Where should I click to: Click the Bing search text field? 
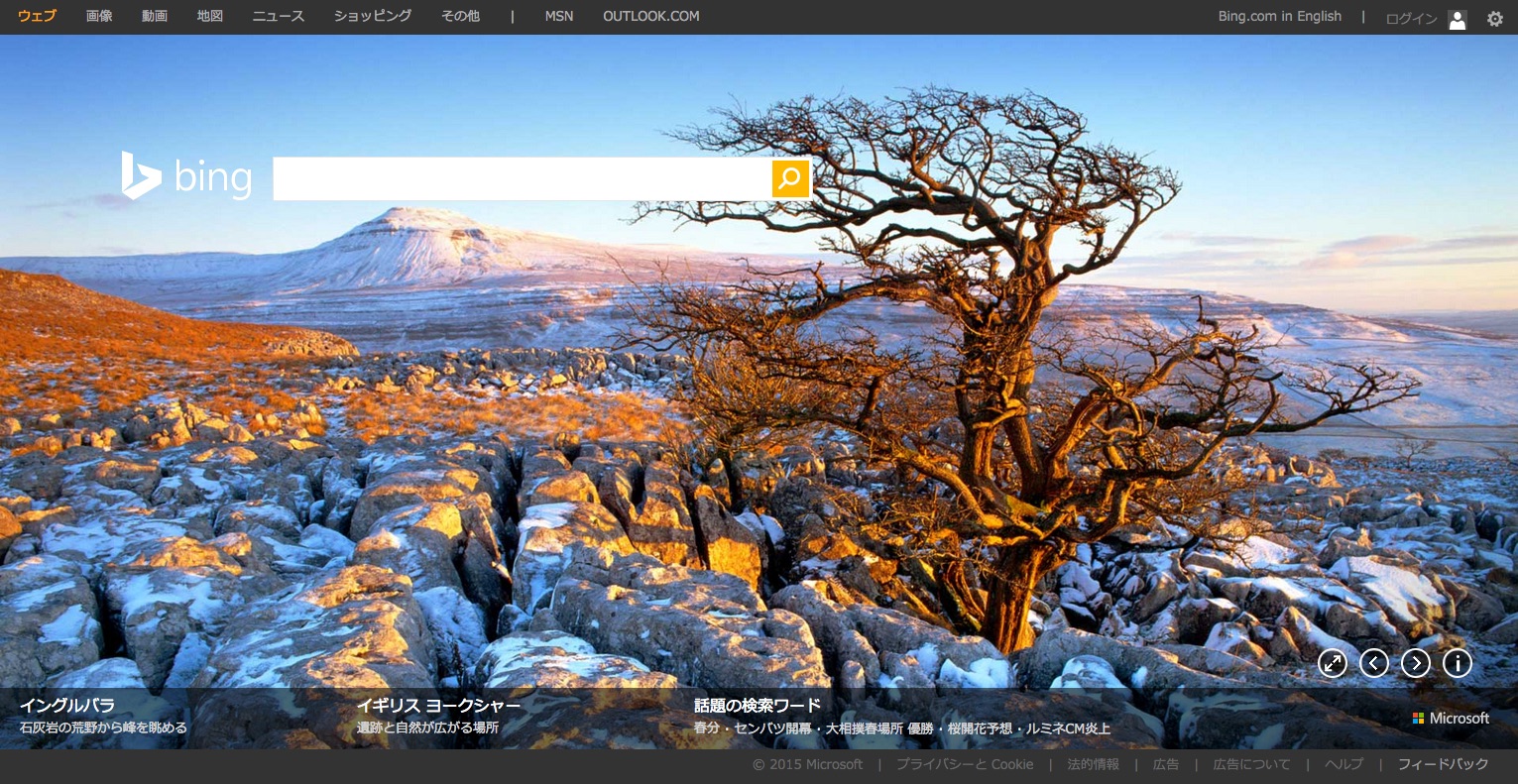(522, 178)
